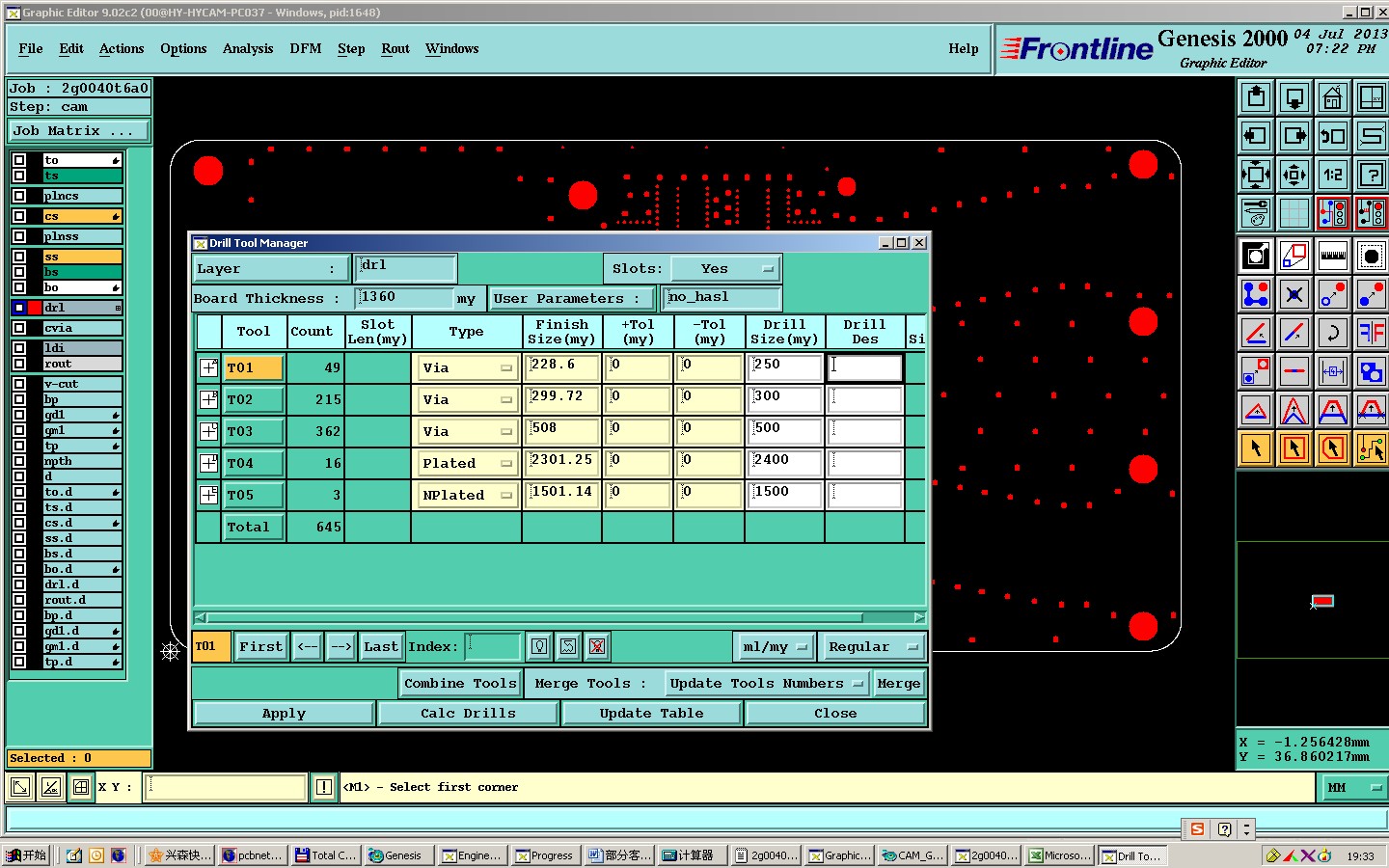Viewport: 1389px width, 868px height.
Task: Click the question mark help icon
Action: tap(1371, 175)
